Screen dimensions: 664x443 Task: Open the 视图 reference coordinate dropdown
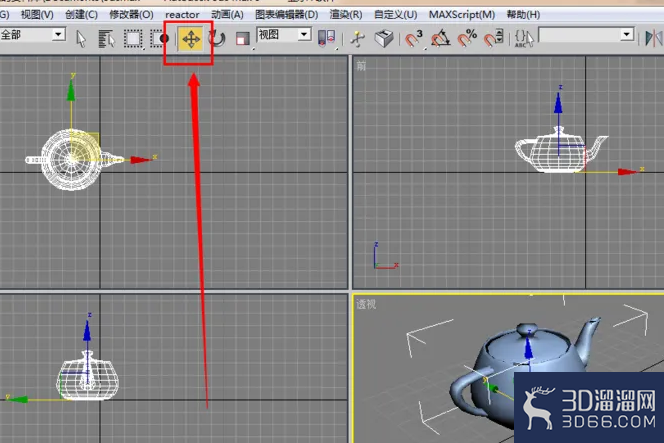coord(304,34)
